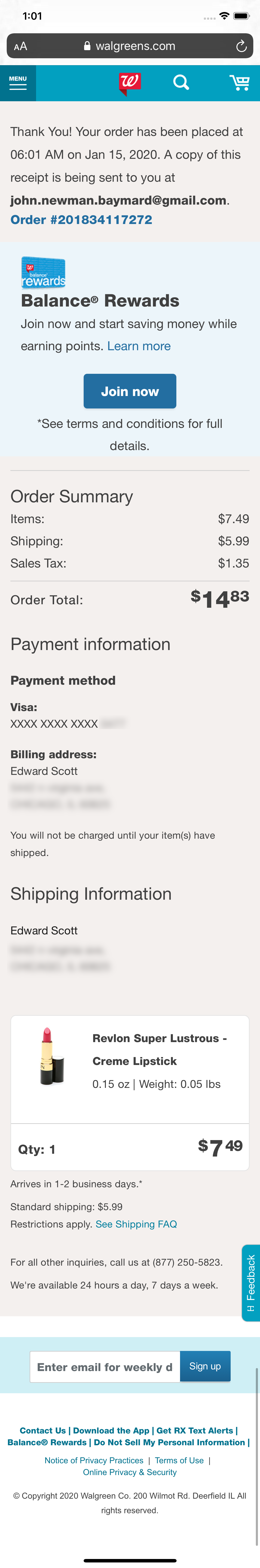Screen dimensions: 260x1568
Task: Open the Learn more link
Action: point(139,346)
